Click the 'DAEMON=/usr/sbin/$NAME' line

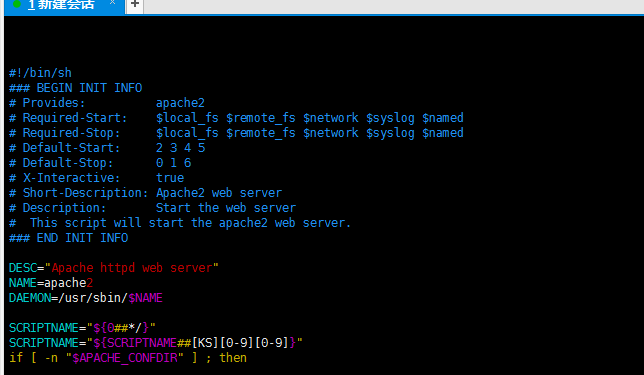86,298
